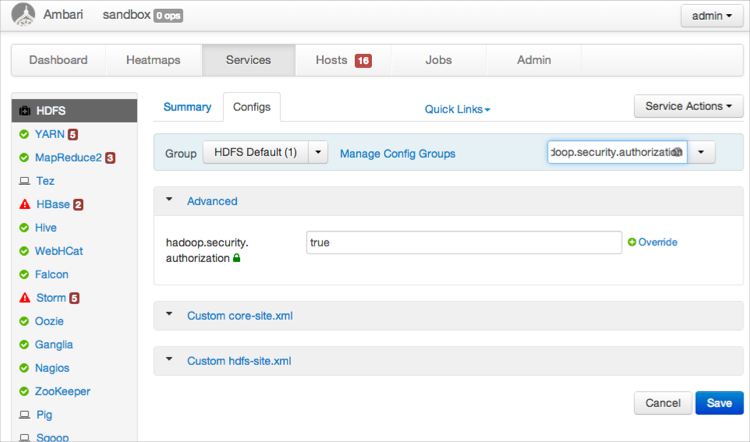Click the YARN alert count badge
Viewport: 750px width, 442px height.
tap(73, 134)
